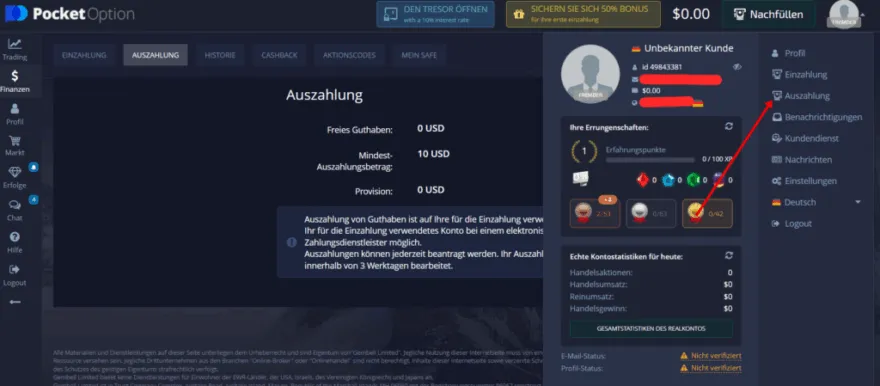880x386 pixels.
Task: Click the profile avatar picture in panel
Action: pos(590,74)
